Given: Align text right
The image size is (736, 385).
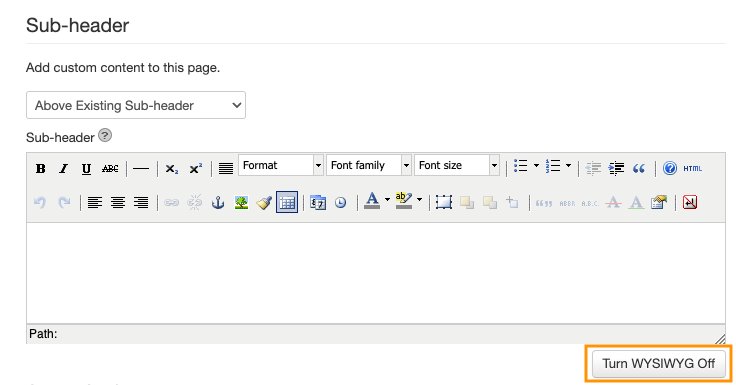Looking at the screenshot, I should click(x=141, y=202).
